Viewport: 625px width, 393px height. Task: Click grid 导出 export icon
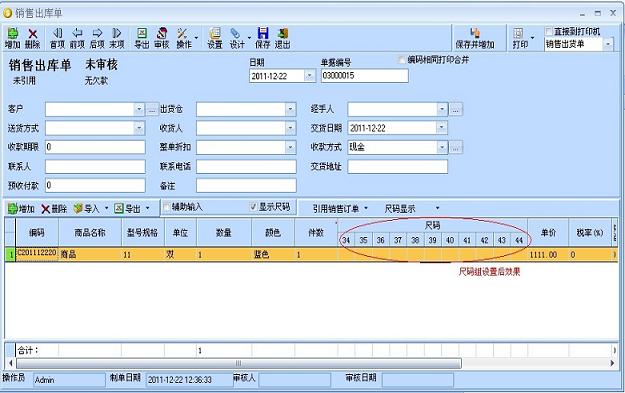tap(127, 208)
